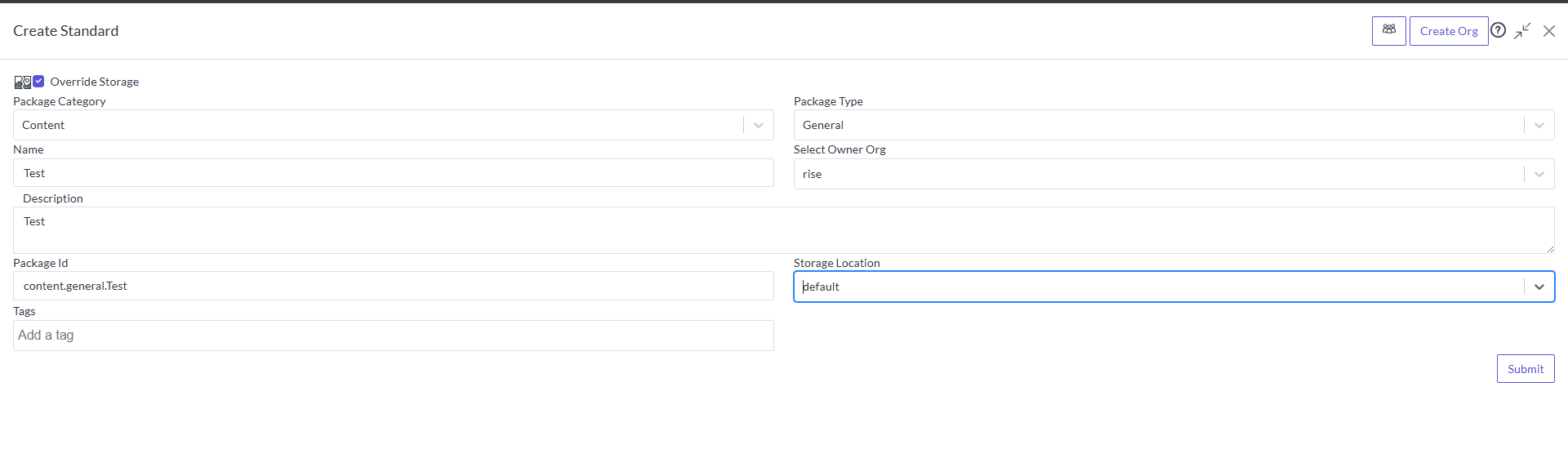This screenshot has height=458, width=1568.
Task: Click the Create Standard title
Action: click(65, 31)
